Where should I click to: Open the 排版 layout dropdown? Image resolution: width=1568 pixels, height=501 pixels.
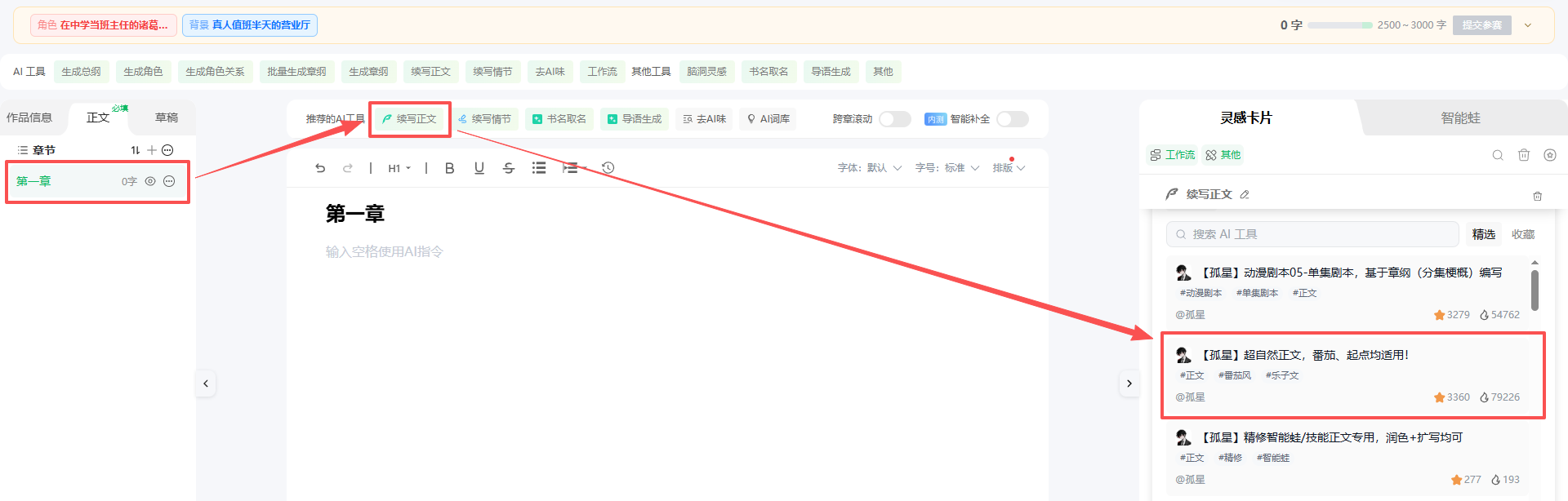(1009, 168)
